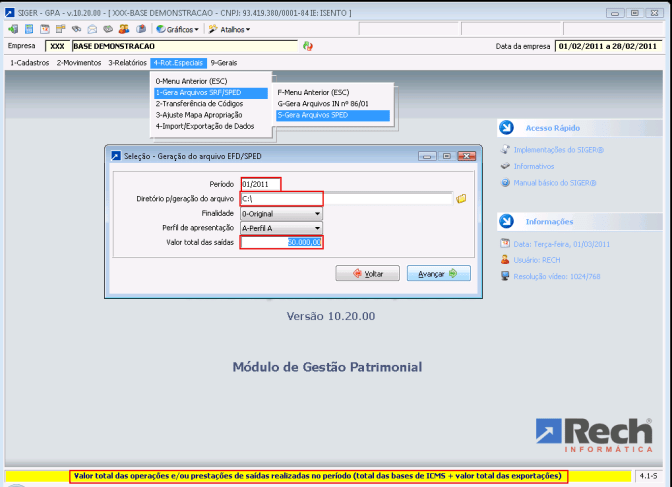
Task: Maximize the Seleção EFD/SPED dialog
Action: [447, 156]
